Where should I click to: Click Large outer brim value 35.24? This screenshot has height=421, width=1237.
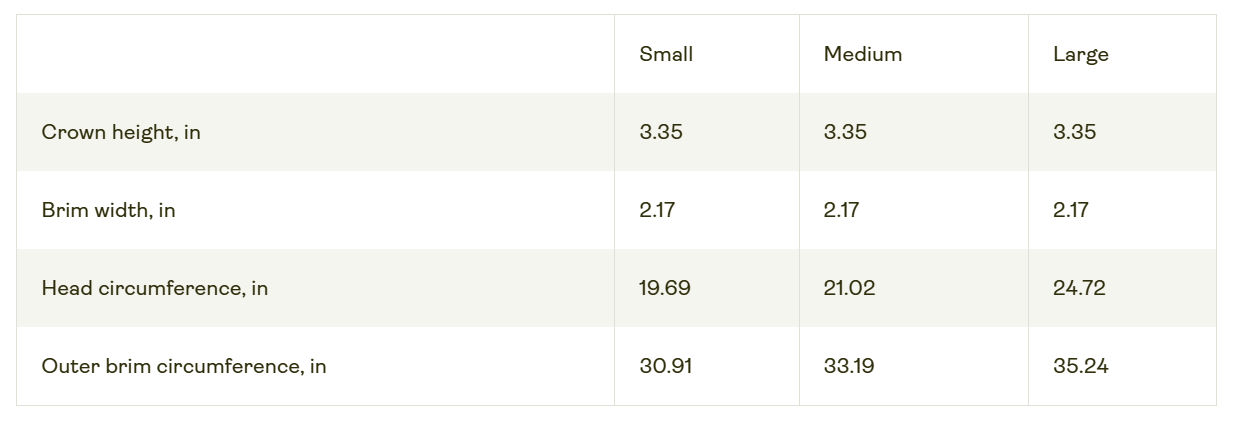[1080, 366]
